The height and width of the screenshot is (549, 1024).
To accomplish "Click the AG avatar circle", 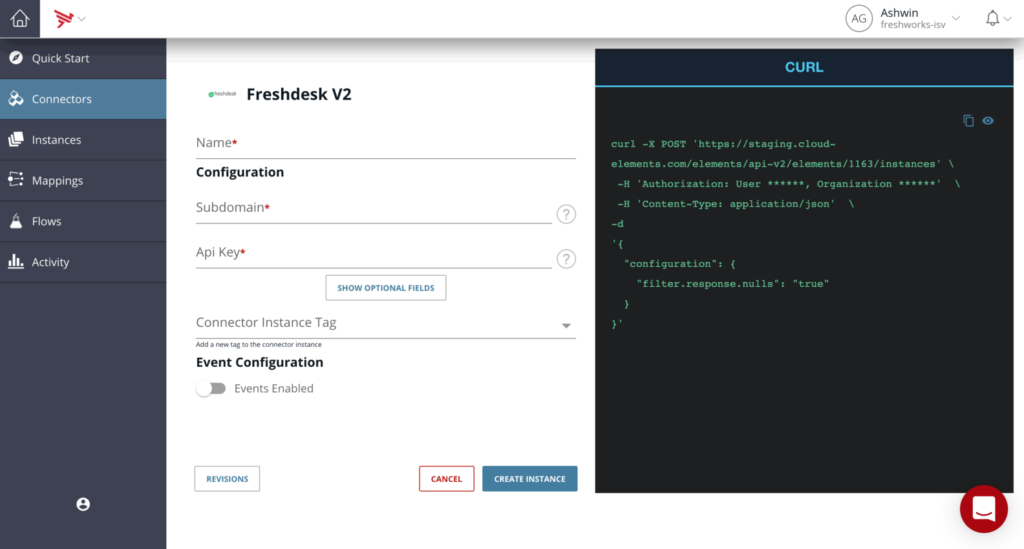I will coord(859,18).
